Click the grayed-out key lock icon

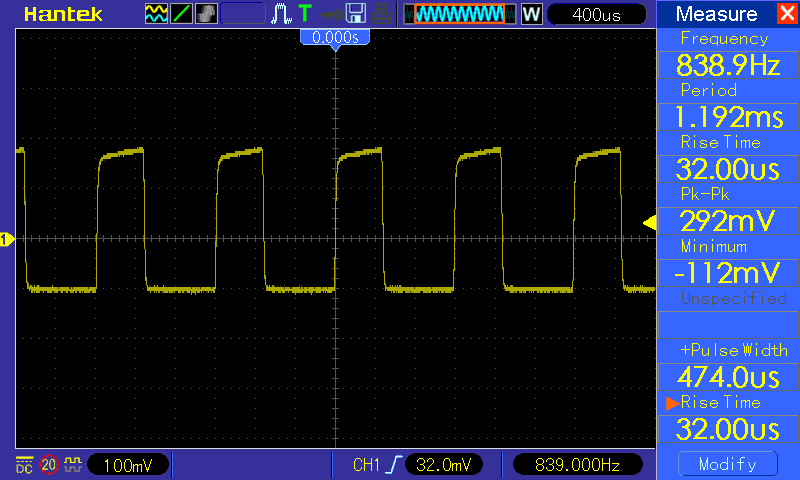pyautogui.click(x=331, y=15)
